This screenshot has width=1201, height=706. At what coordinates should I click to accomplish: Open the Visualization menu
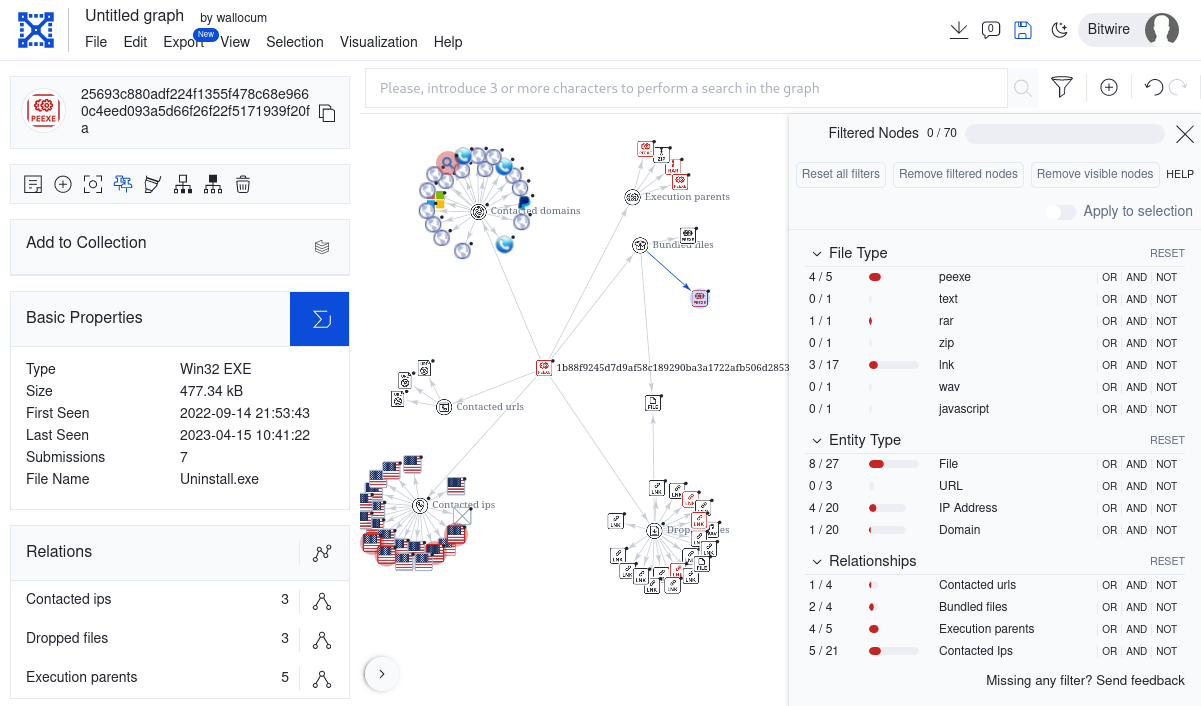coord(378,42)
